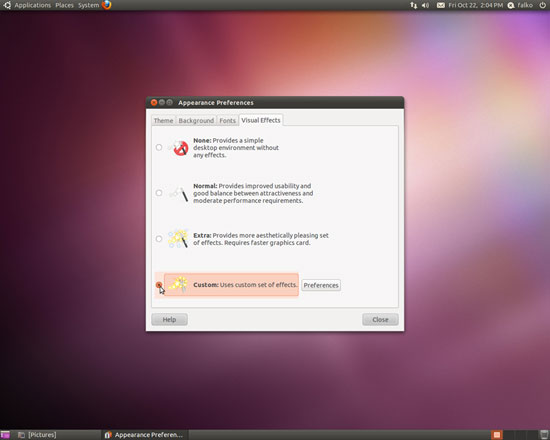Image resolution: width=550 pixels, height=440 pixels.
Task: Click the Extra effects sparkling wand icon
Action: 178,239
